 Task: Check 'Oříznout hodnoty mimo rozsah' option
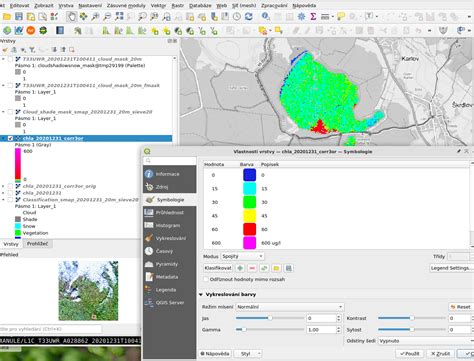206,279
